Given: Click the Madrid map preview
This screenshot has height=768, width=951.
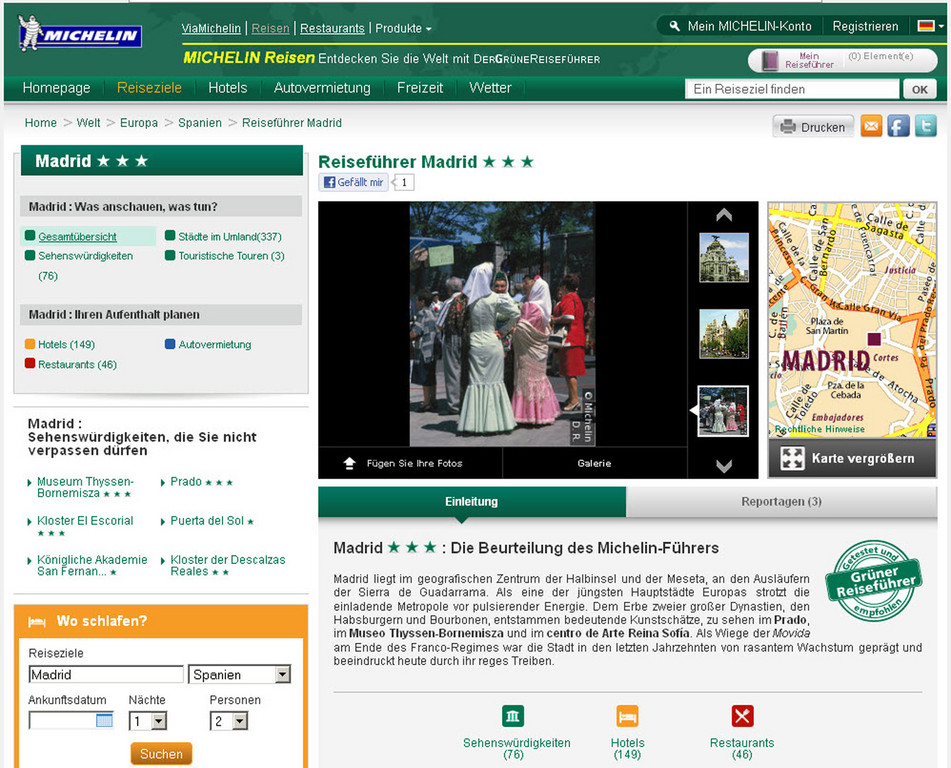Looking at the screenshot, I should pos(852,320).
